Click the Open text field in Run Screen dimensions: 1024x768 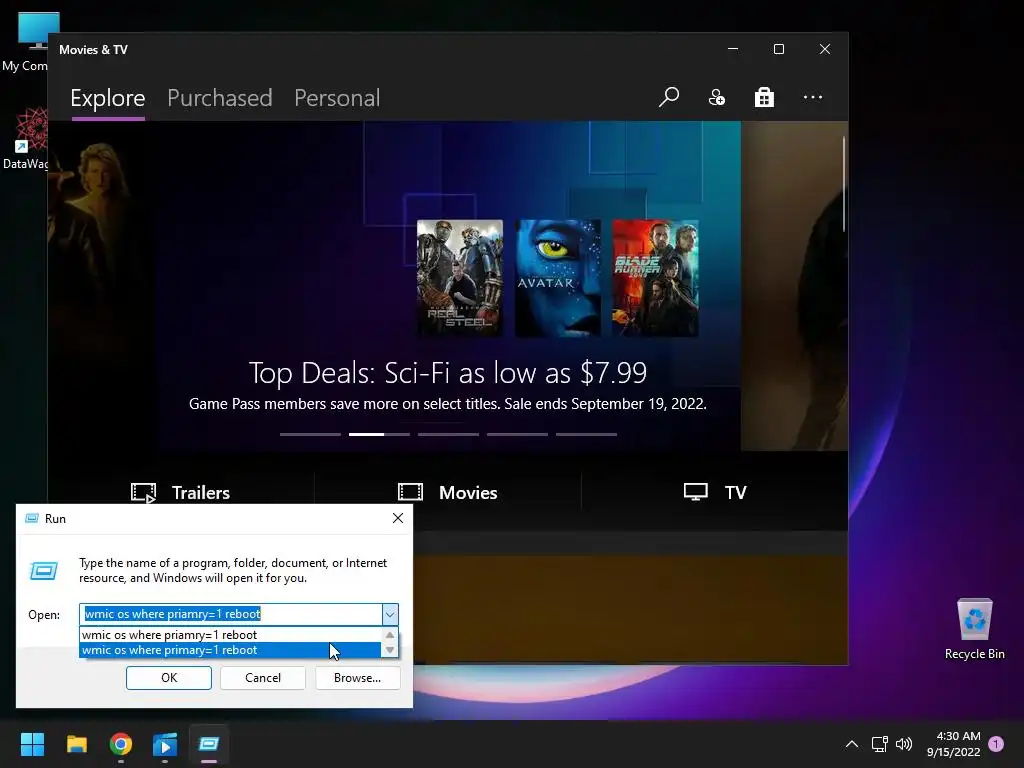(x=231, y=614)
